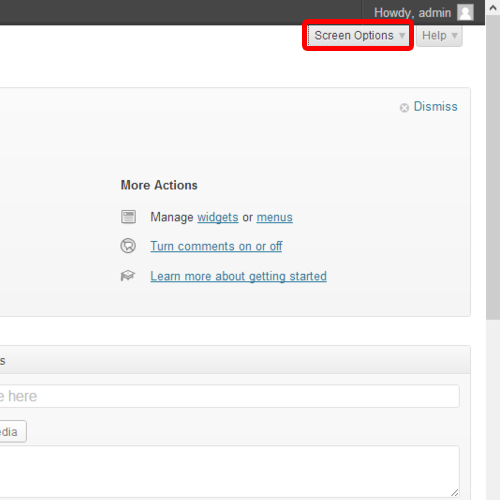Open the Howdy, admin account menu

424,13
